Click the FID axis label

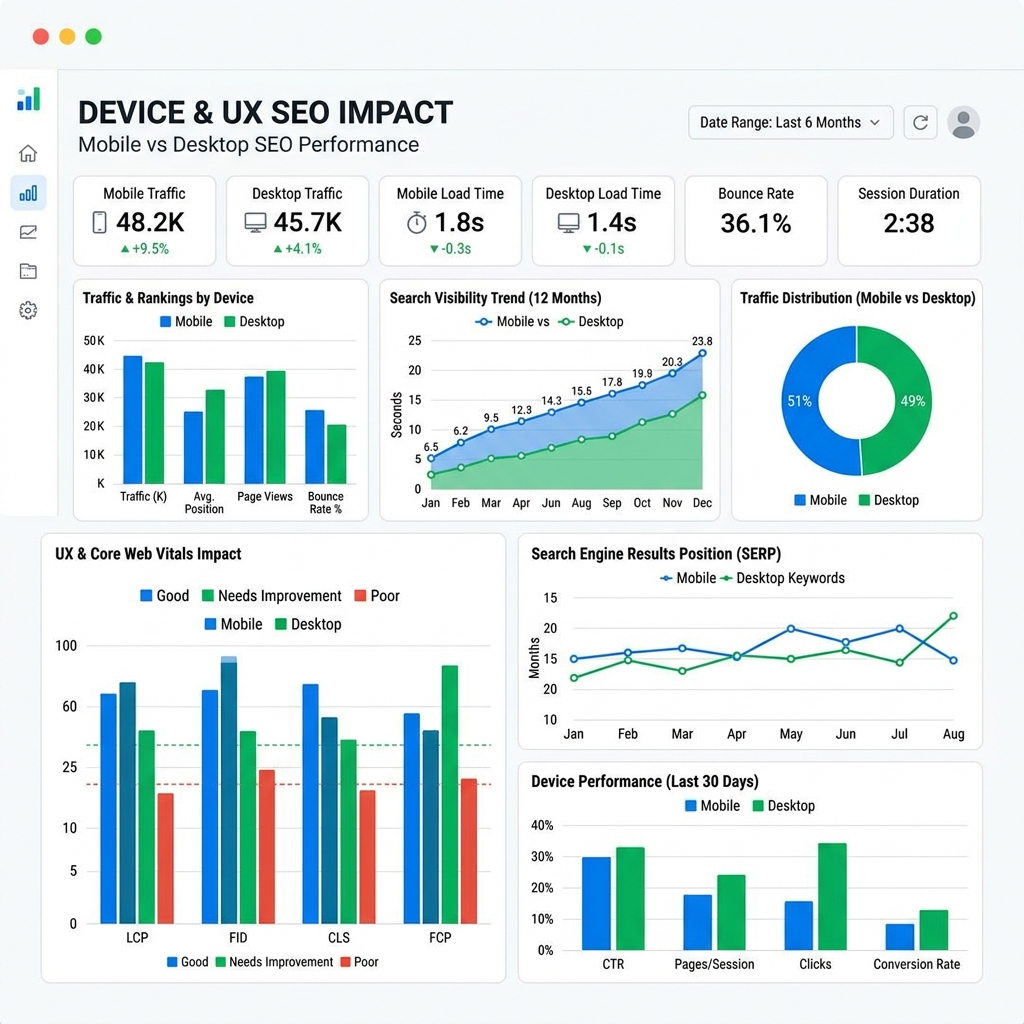click(238, 938)
